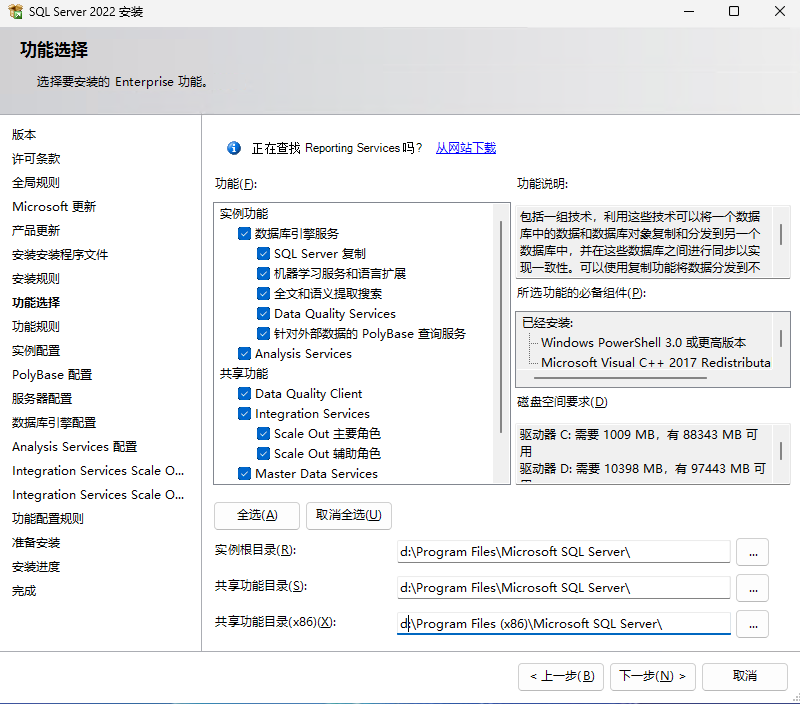This screenshot has height=704, width=800.
Task: Click the 全选(A) button
Action: (257, 515)
